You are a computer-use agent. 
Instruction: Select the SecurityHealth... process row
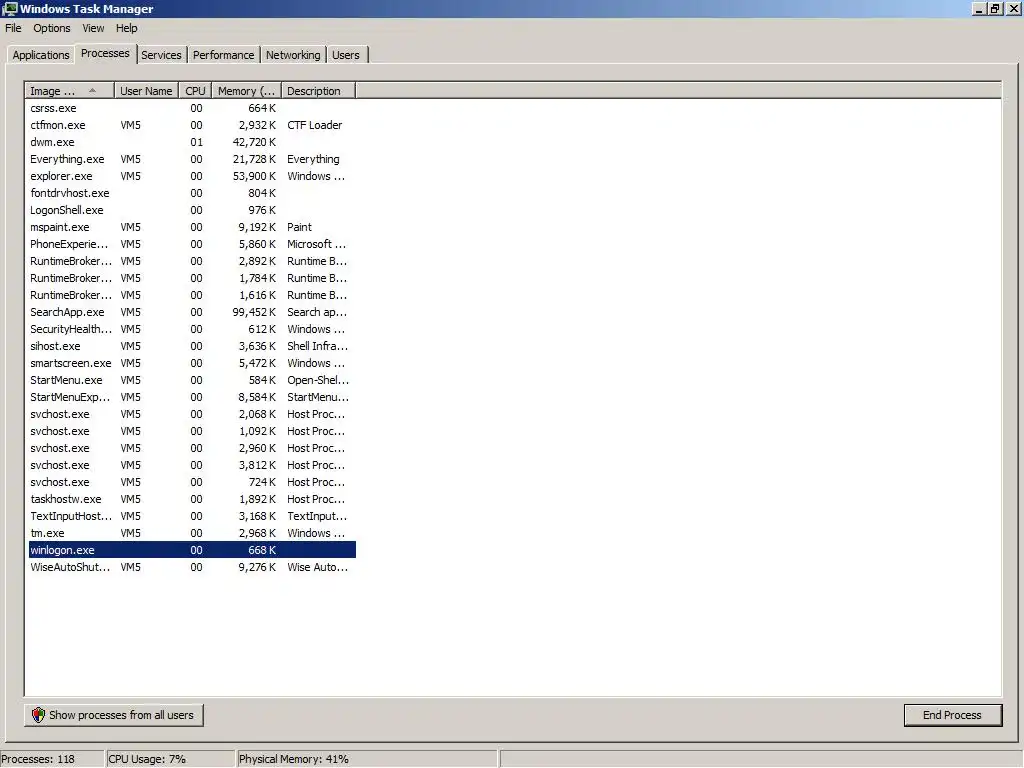point(192,329)
